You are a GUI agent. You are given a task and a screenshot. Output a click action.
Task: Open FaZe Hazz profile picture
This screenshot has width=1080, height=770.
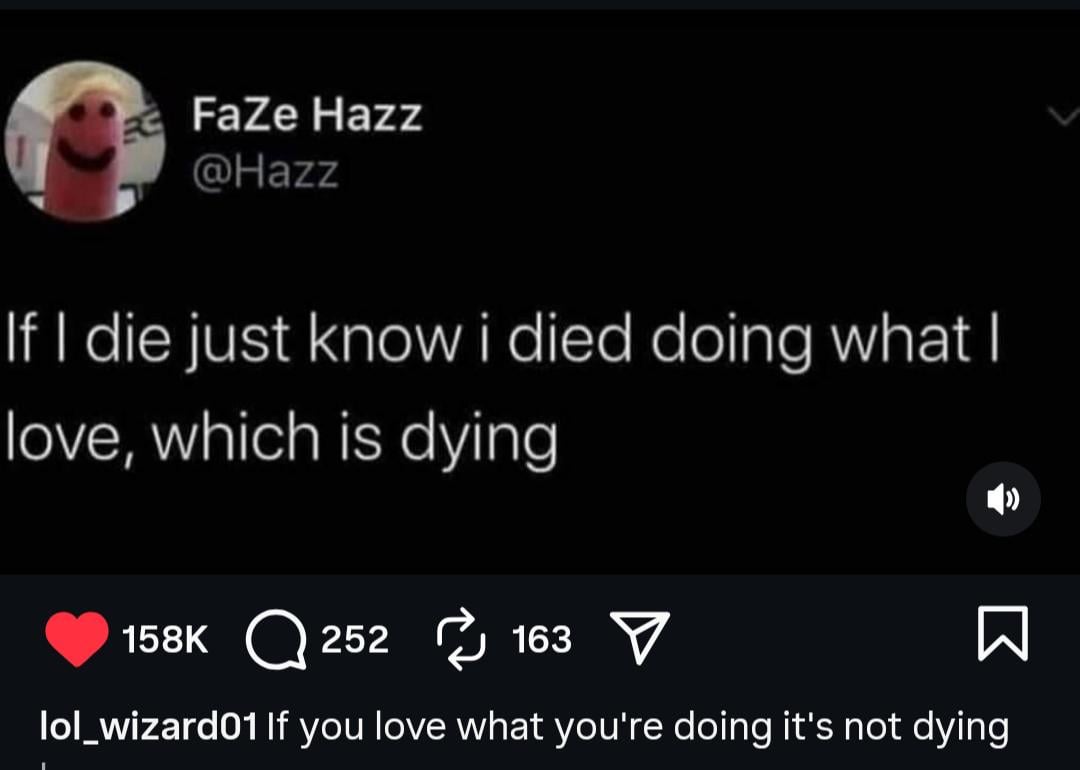click(85, 141)
